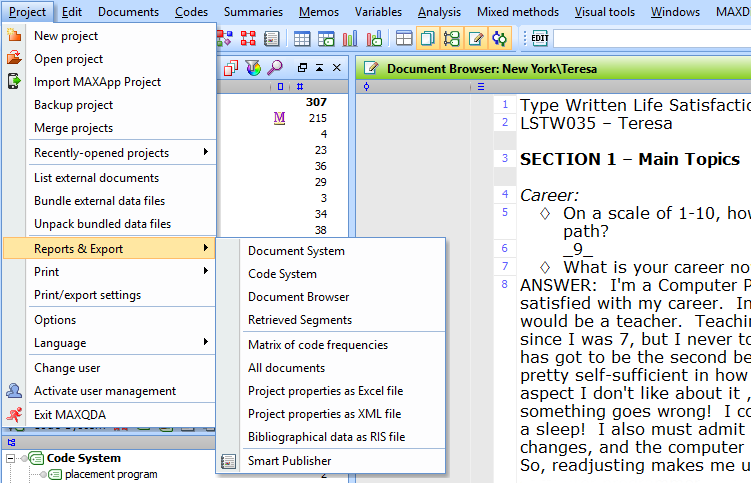Toggle the Document System window icon

pyautogui.click(x=428, y=38)
